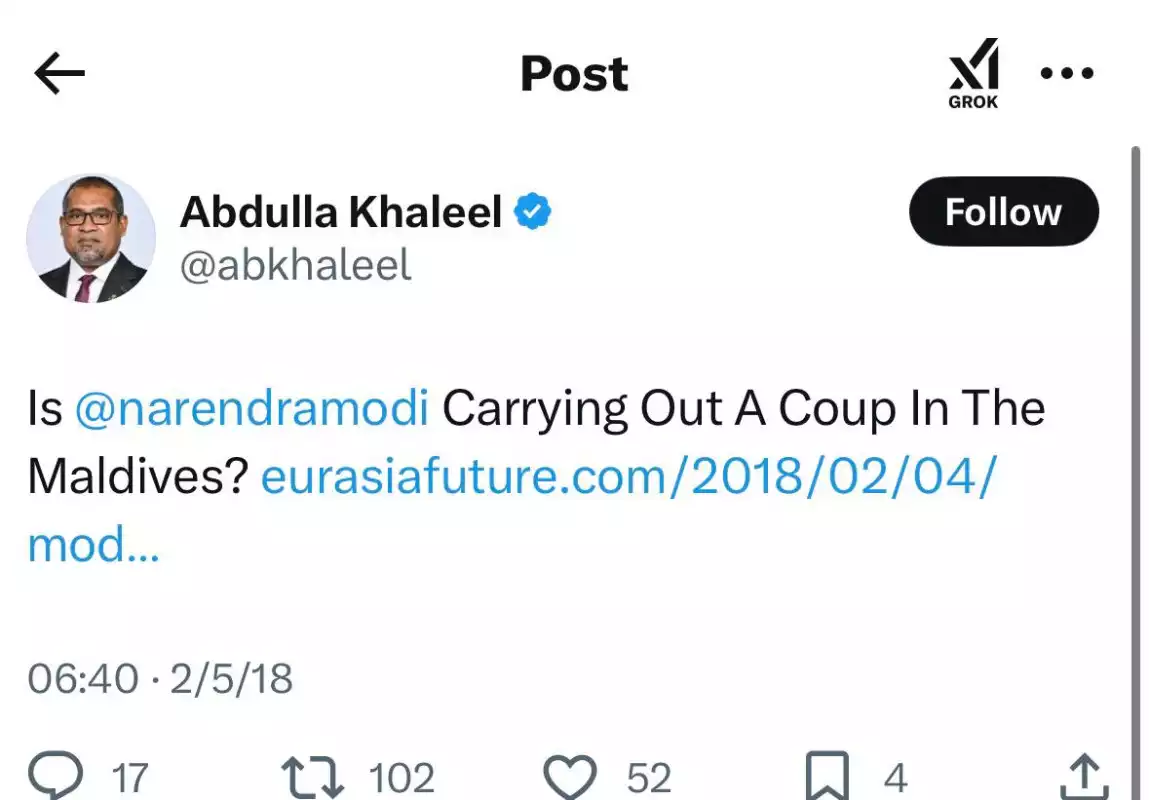Follow Abdulla Khaleel
This screenshot has height=800, width=1149.
[1003, 212]
